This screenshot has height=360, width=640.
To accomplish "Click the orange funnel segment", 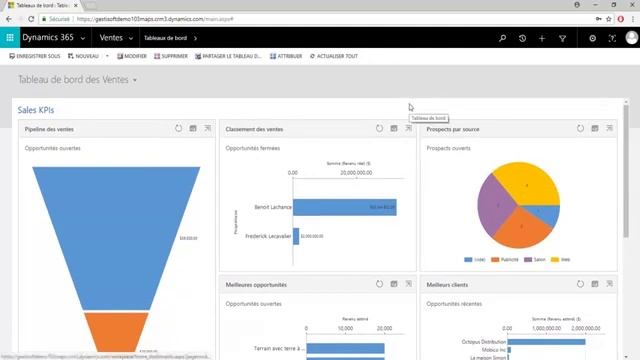I will pos(116,331).
